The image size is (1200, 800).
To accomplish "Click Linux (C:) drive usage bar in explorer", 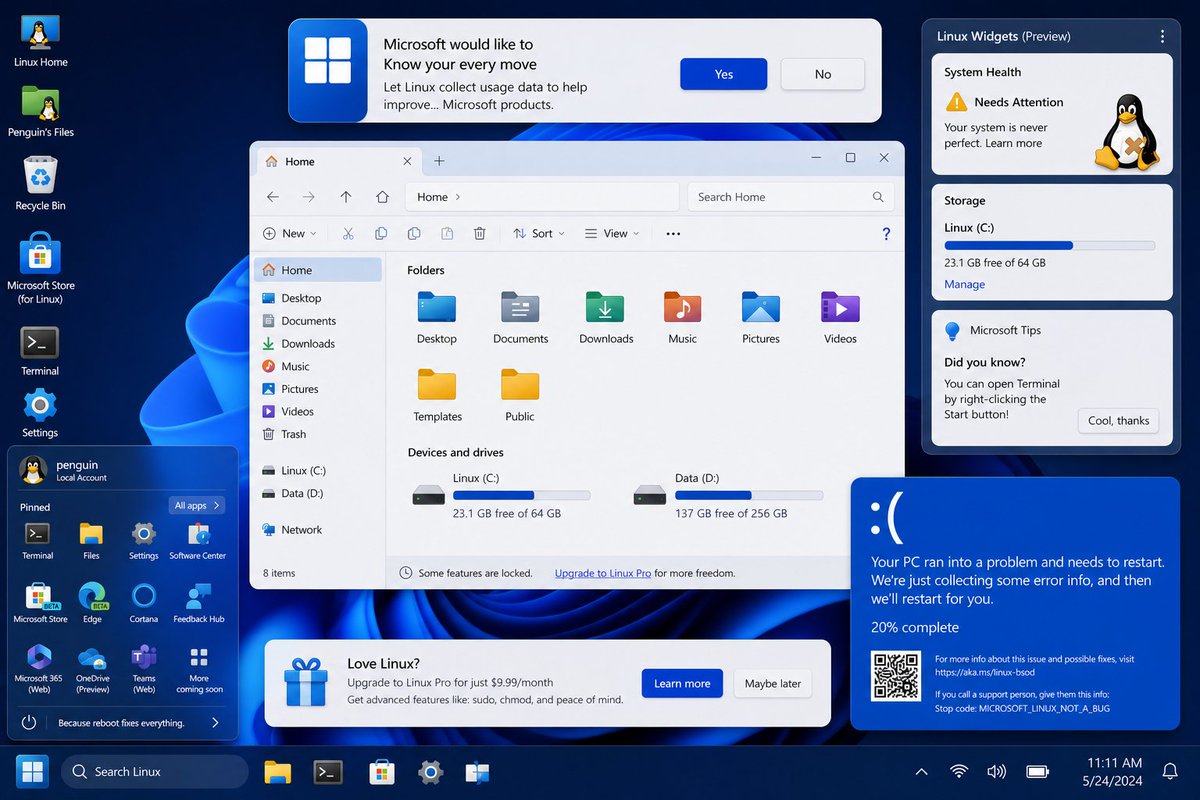I will [x=522, y=495].
